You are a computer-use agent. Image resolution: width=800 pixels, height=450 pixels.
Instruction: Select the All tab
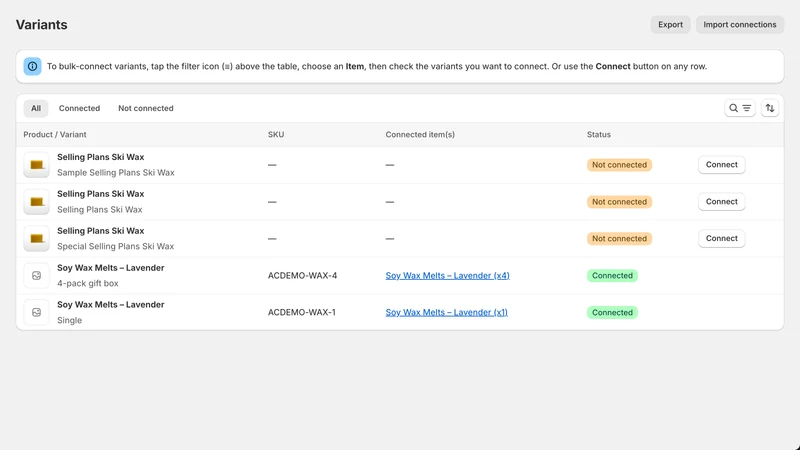coord(36,108)
